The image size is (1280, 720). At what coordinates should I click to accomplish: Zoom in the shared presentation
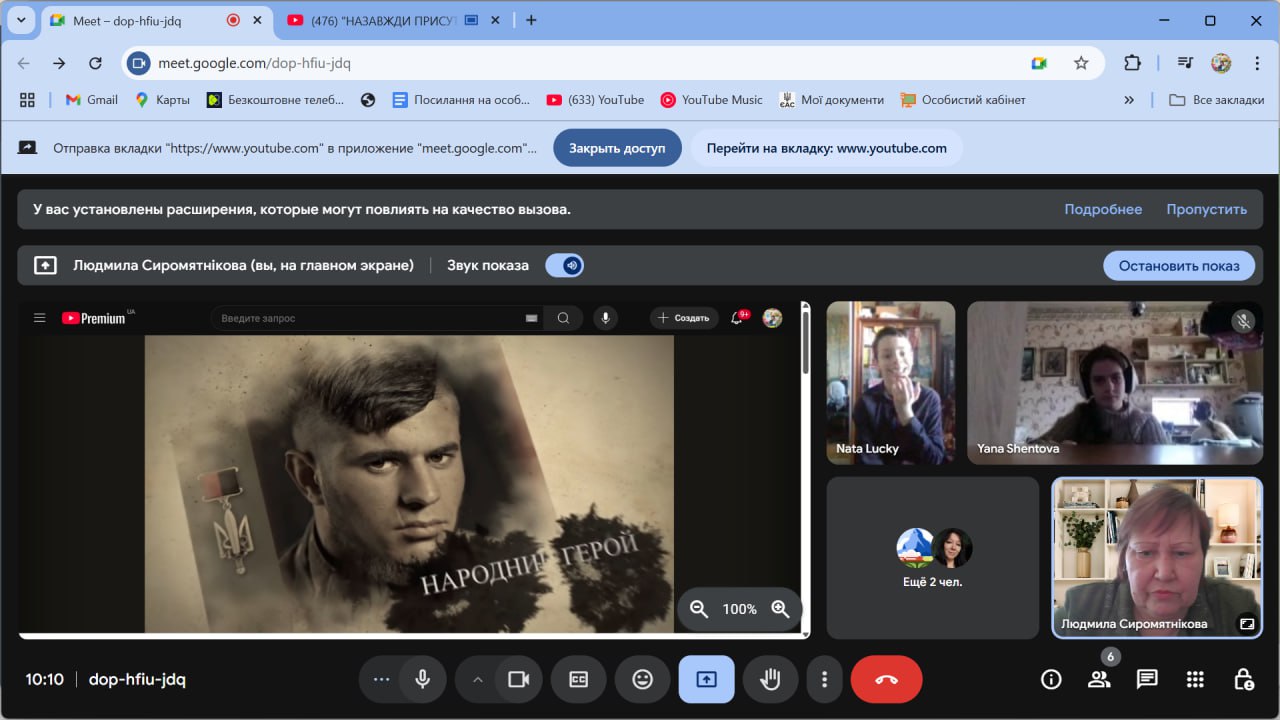(x=781, y=609)
